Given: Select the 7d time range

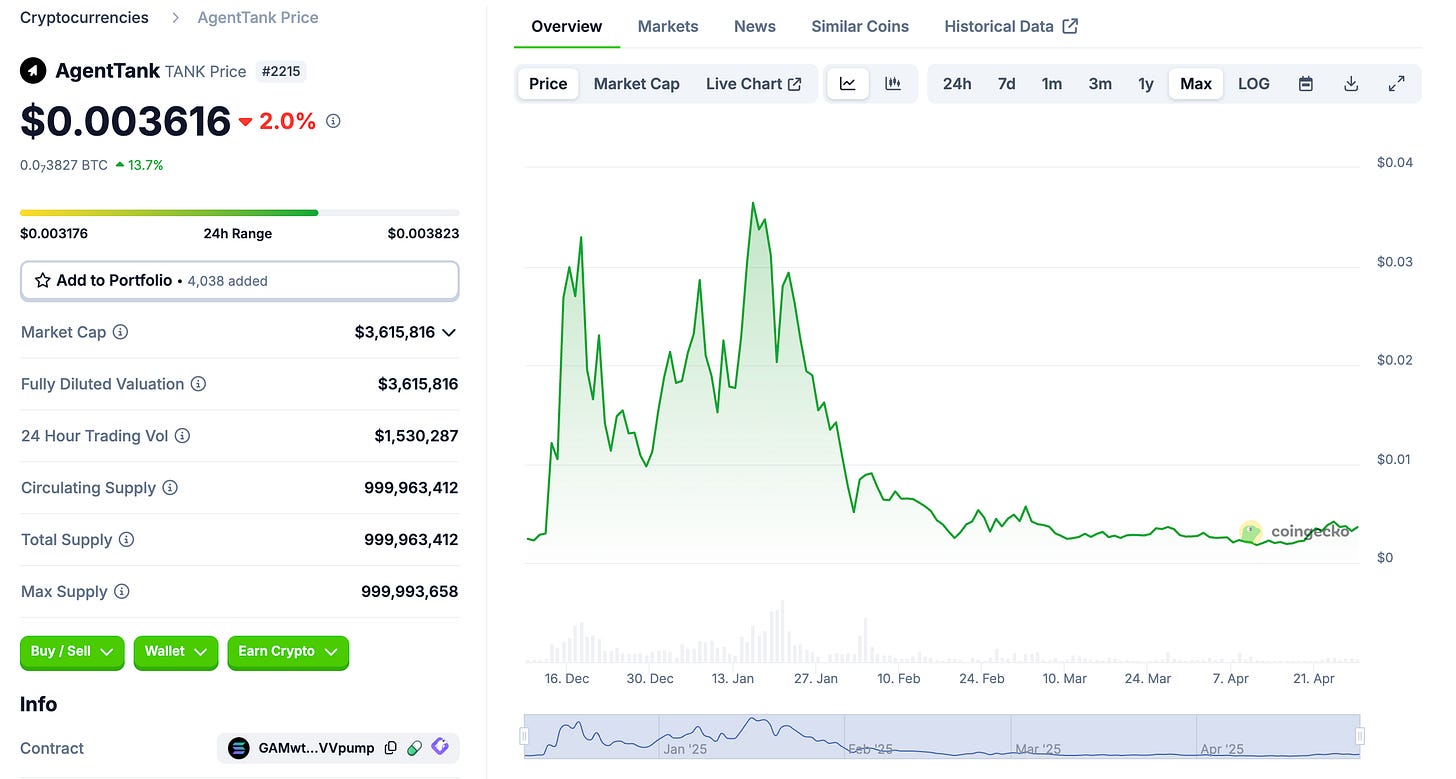Looking at the screenshot, I should pyautogui.click(x=1006, y=84).
